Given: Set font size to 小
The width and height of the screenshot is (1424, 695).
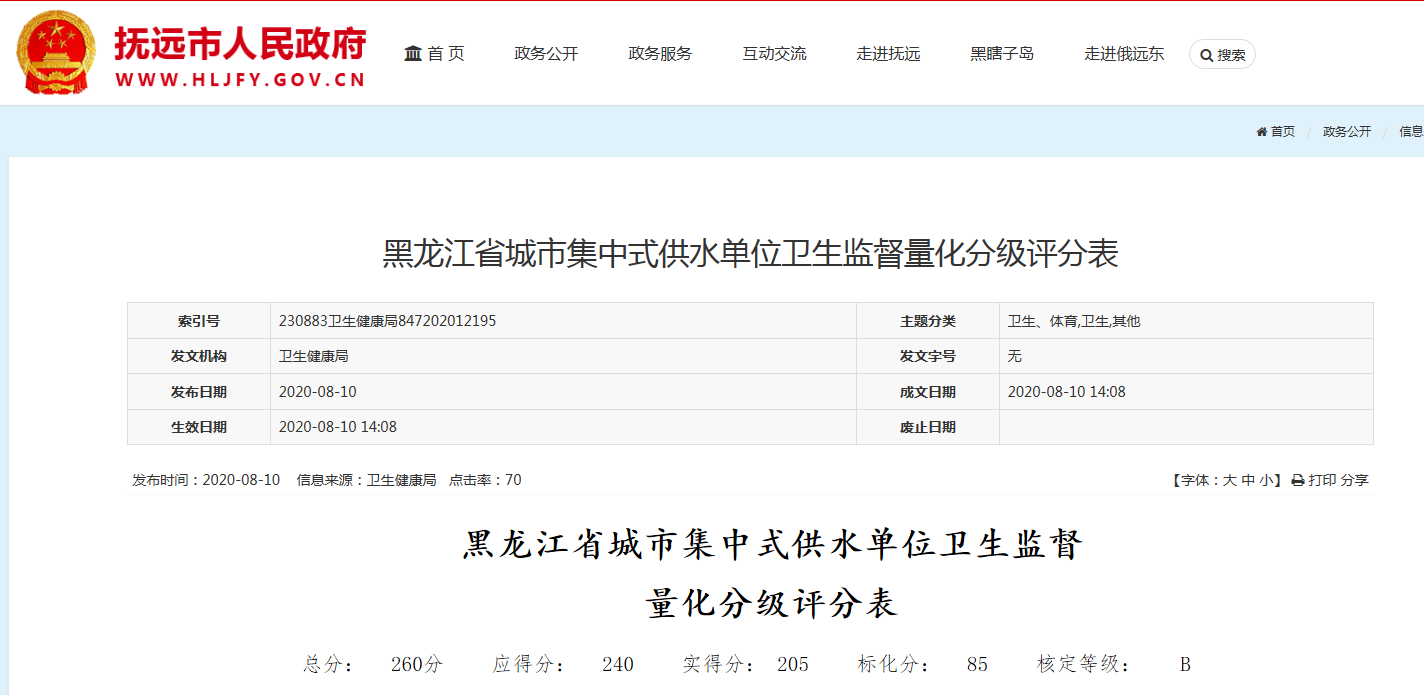Looking at the screenshot, I should tap(1266, 481).
